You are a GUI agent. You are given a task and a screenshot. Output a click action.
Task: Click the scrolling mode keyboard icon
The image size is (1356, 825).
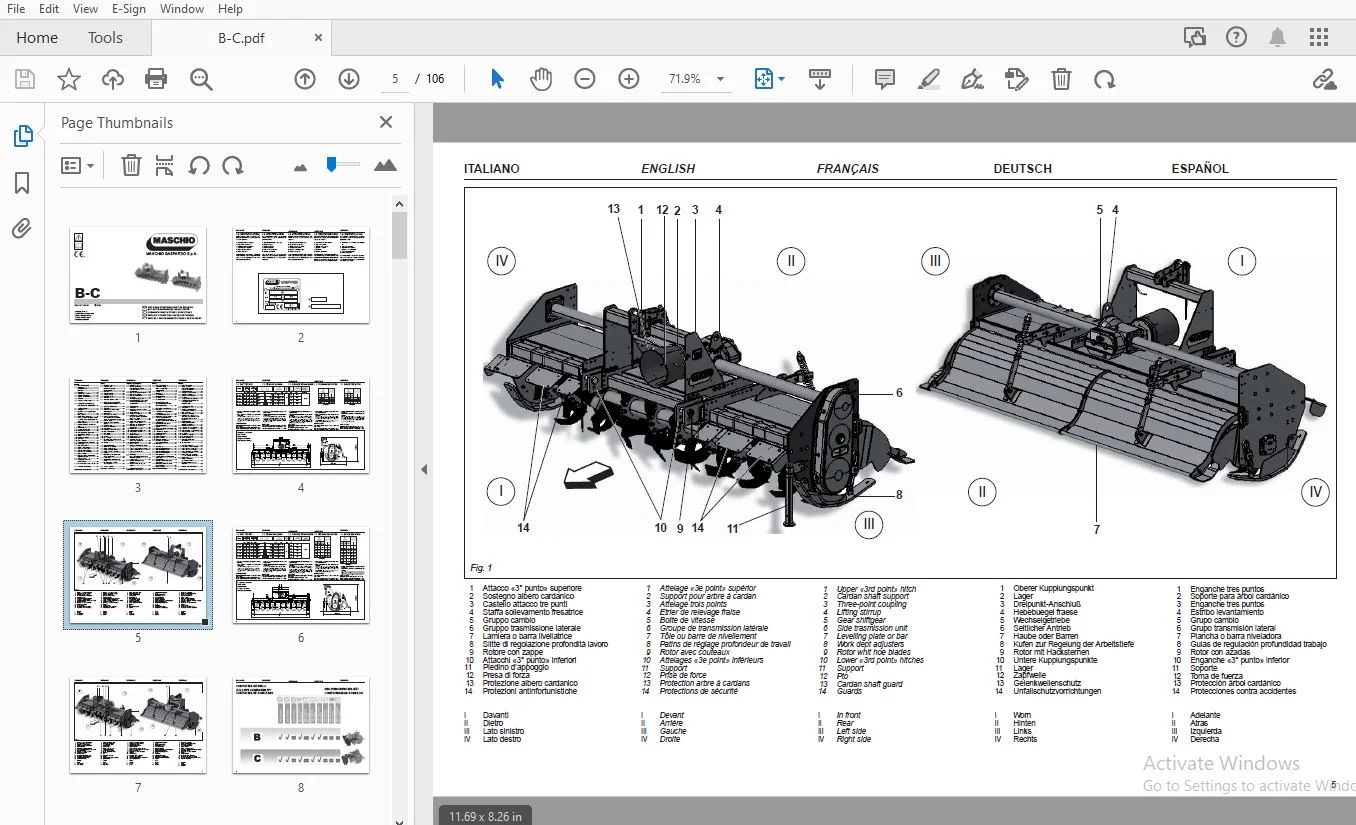pyautogui.click(x=820, y=79)
